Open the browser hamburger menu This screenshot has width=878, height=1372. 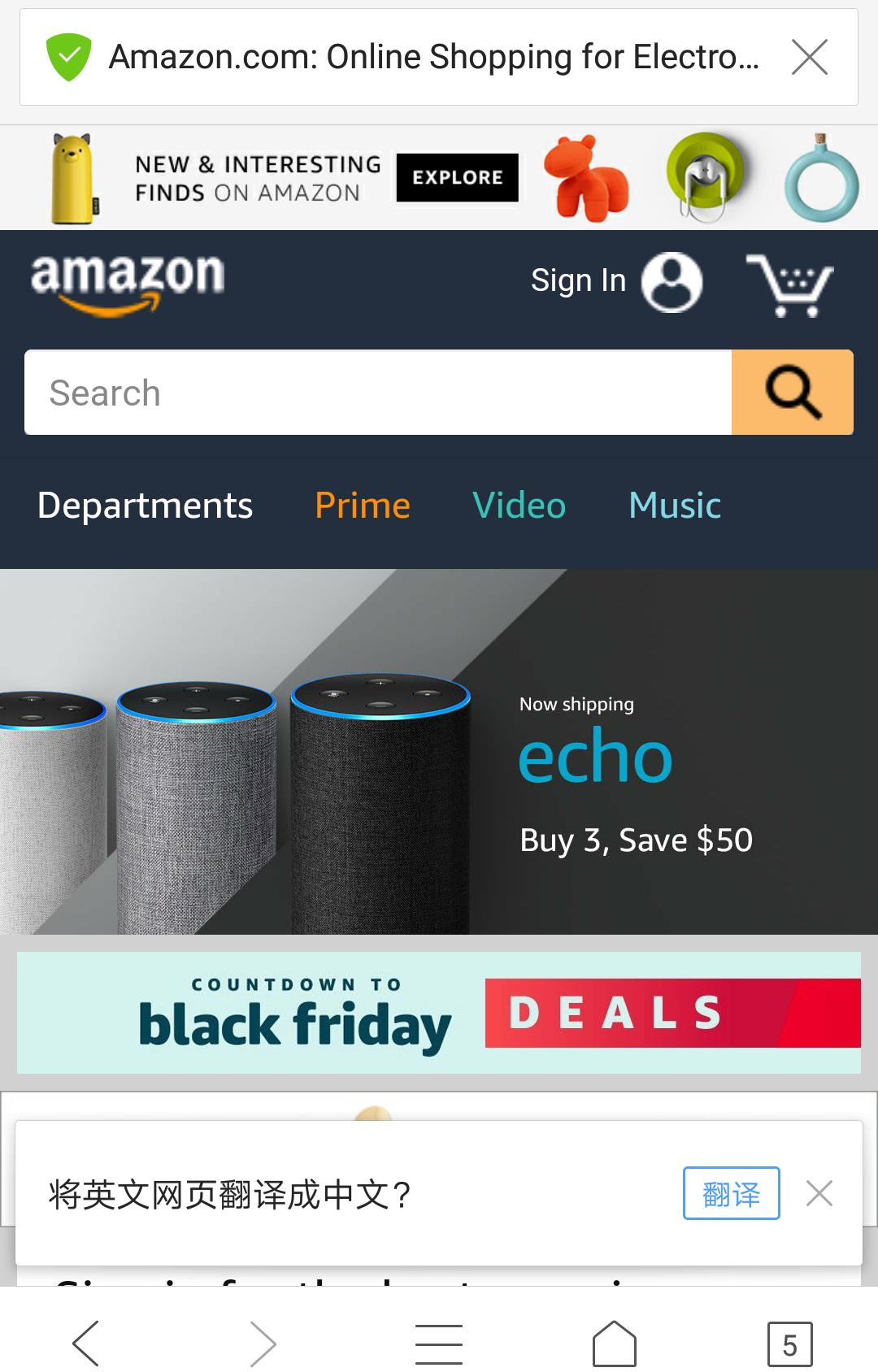tap(439, 1344)
